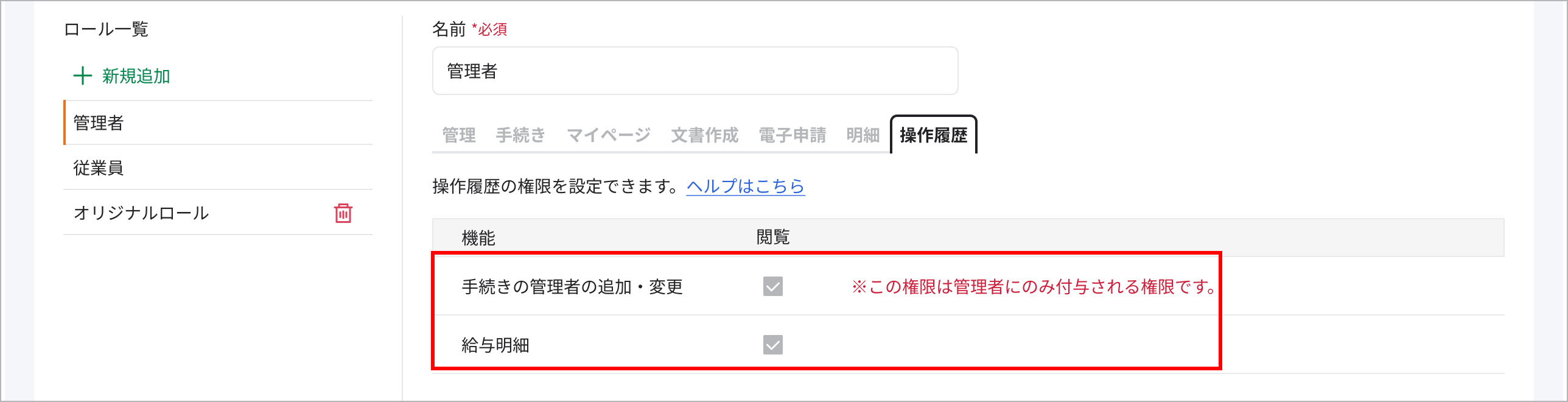Screen dimensions: 1568x402
Task: Open the ヘルプはこちら help link
Action: (x=745, y=186)
